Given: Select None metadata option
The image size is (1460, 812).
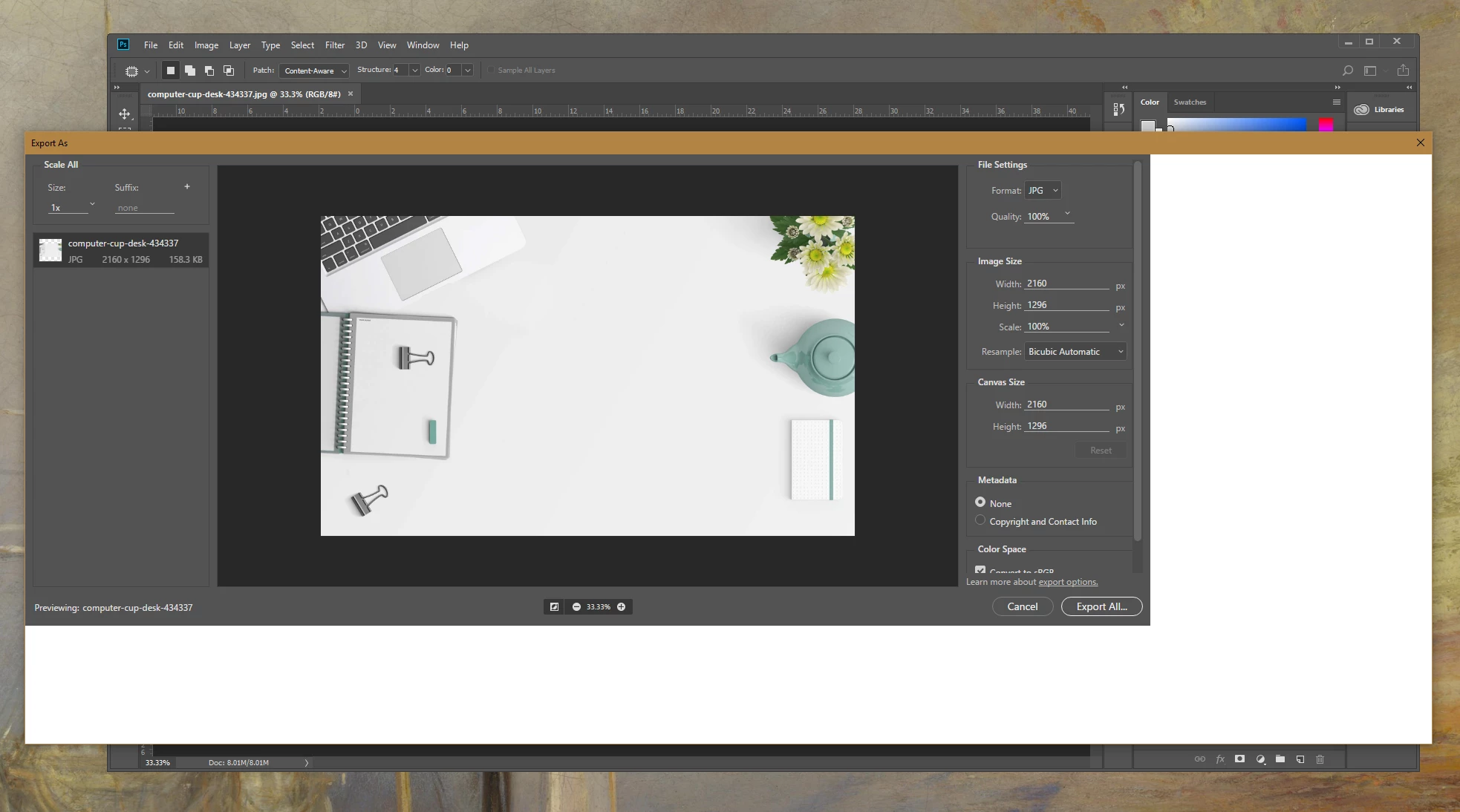Looking at the screenshot, I should pos(980,502).
